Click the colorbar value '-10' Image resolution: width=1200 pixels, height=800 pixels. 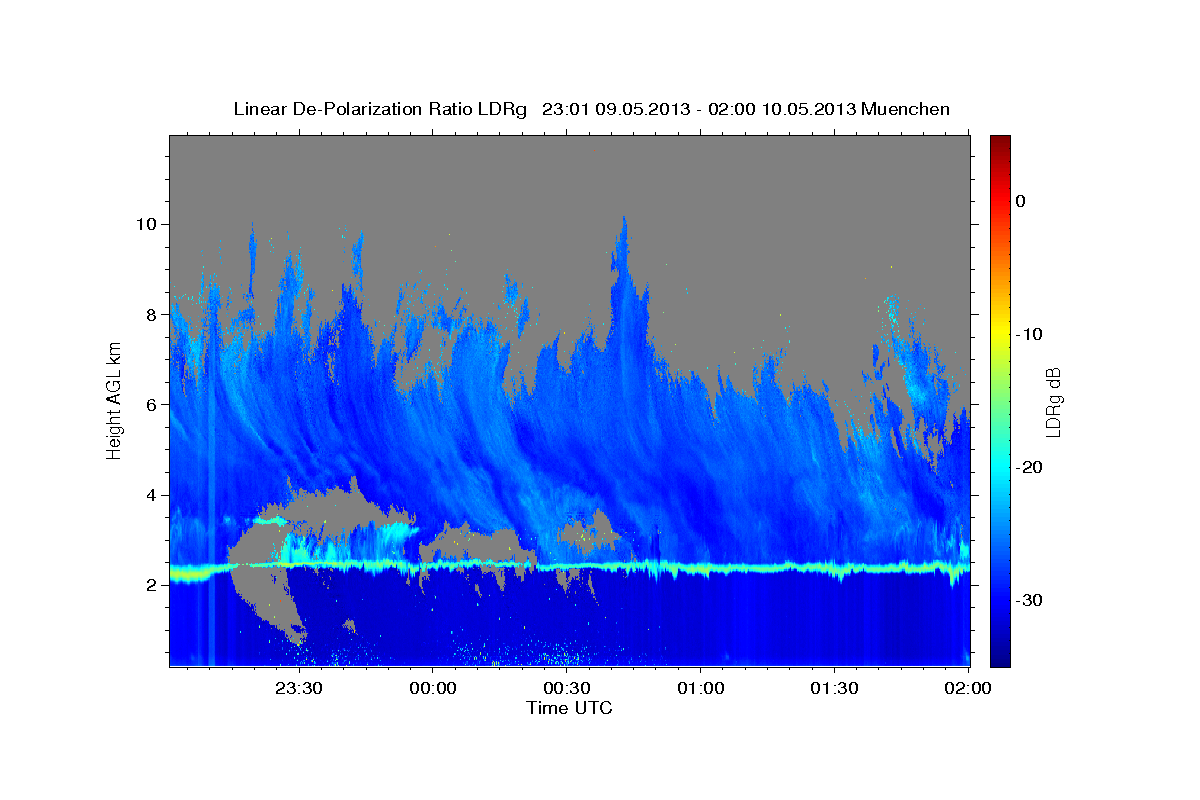point(1030,334)
